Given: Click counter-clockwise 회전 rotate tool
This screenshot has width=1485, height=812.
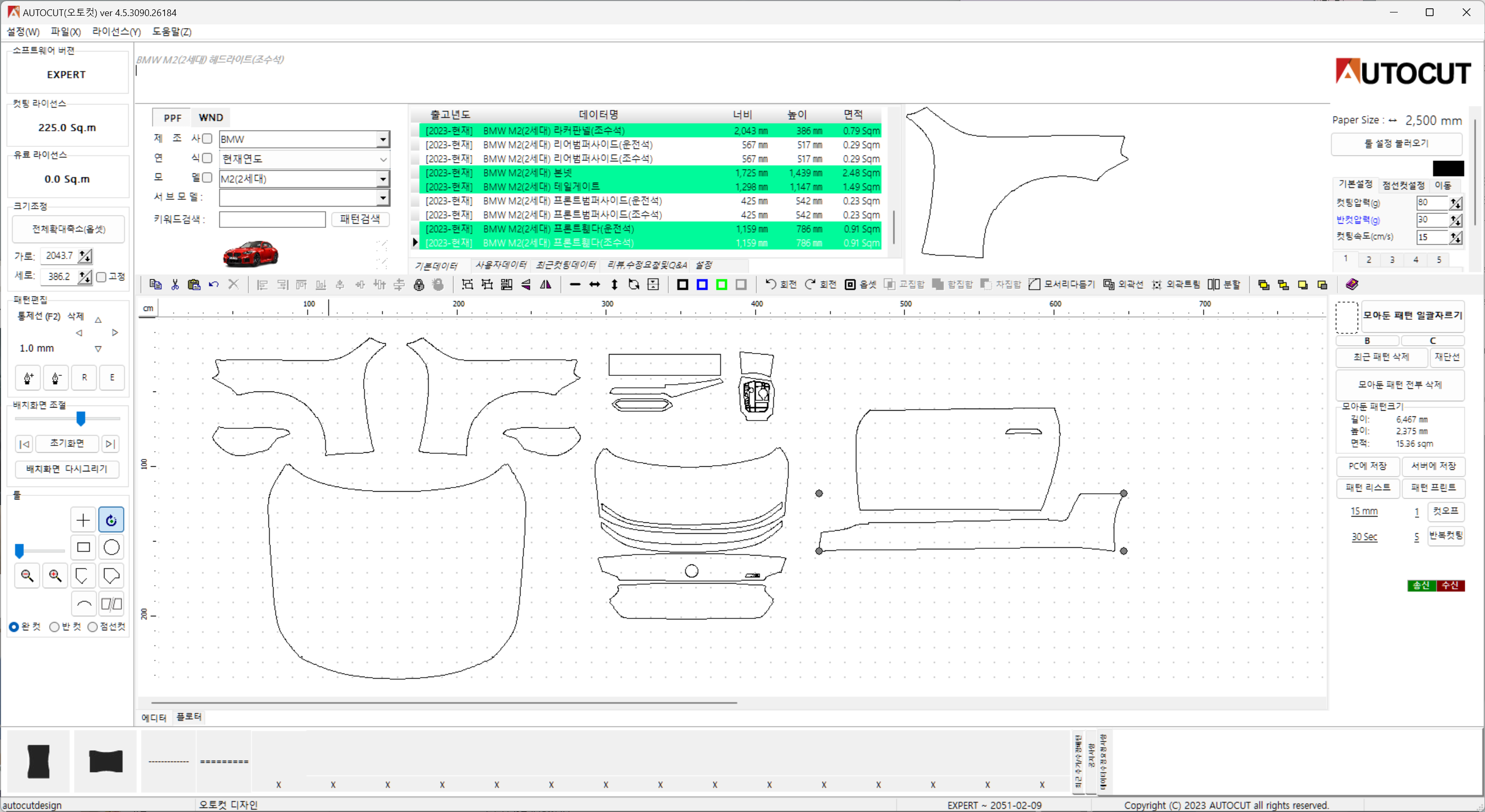Looking at the screenshot, I should 781,284.
